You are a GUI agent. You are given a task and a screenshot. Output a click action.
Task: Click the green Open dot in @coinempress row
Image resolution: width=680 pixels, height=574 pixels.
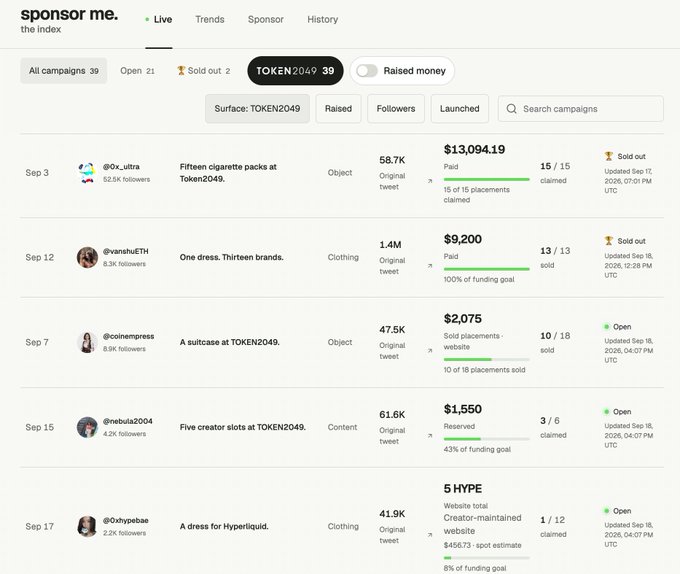click(607, 326)
